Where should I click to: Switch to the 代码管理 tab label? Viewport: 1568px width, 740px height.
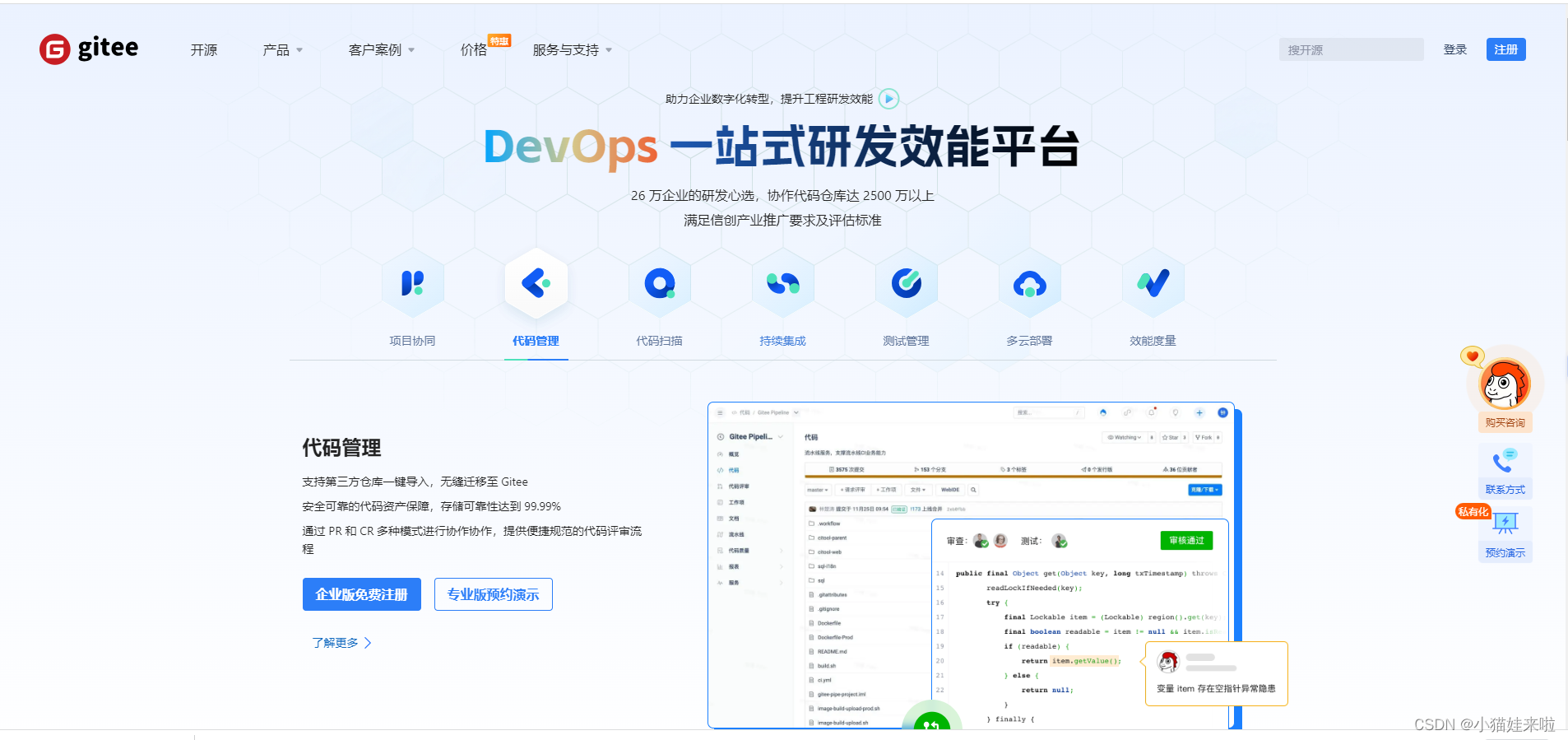click(x=536, y=341)
